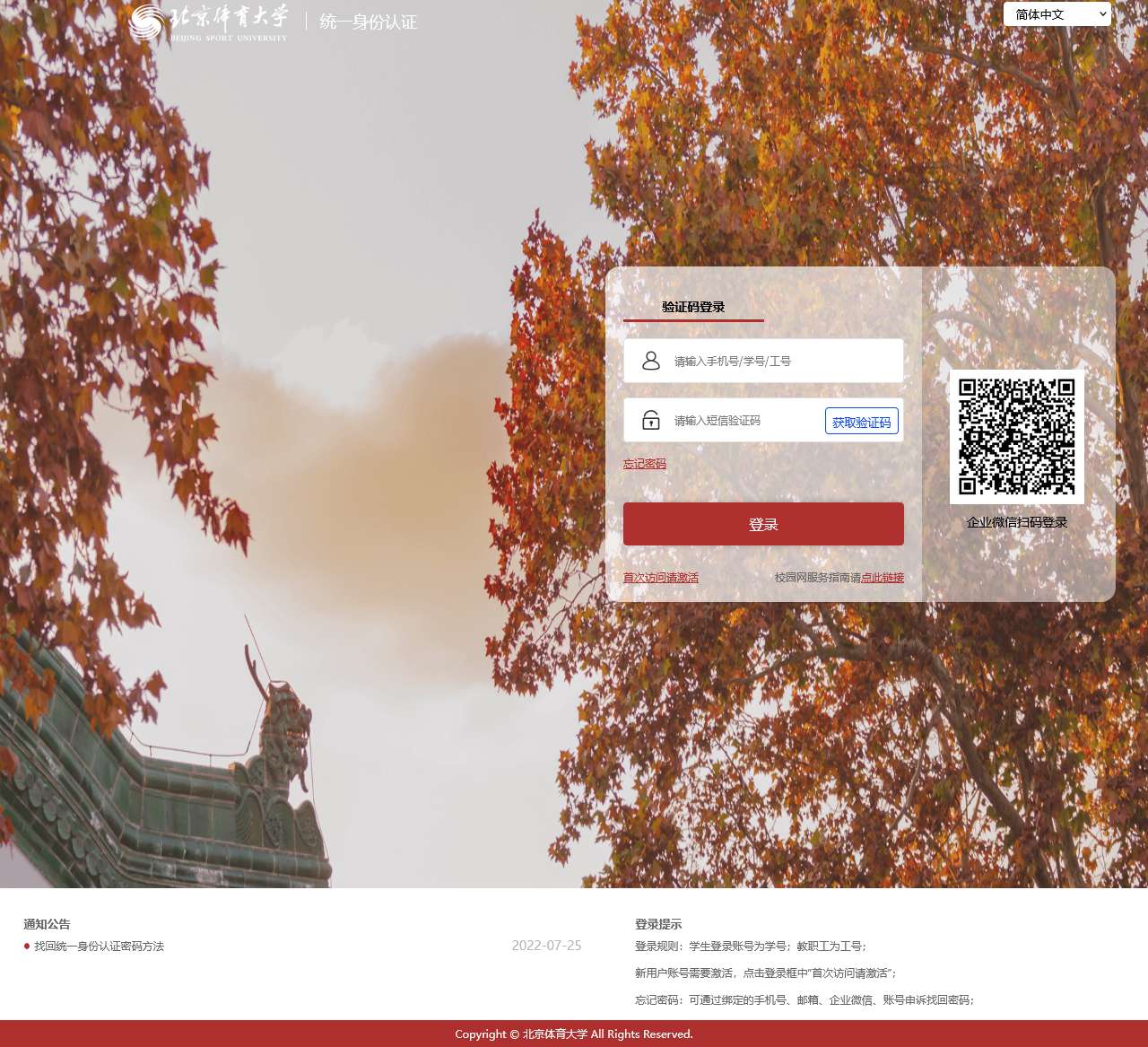Click the 统一身份认证 header title
The image size is (1148, 1047).
[368, 22]
